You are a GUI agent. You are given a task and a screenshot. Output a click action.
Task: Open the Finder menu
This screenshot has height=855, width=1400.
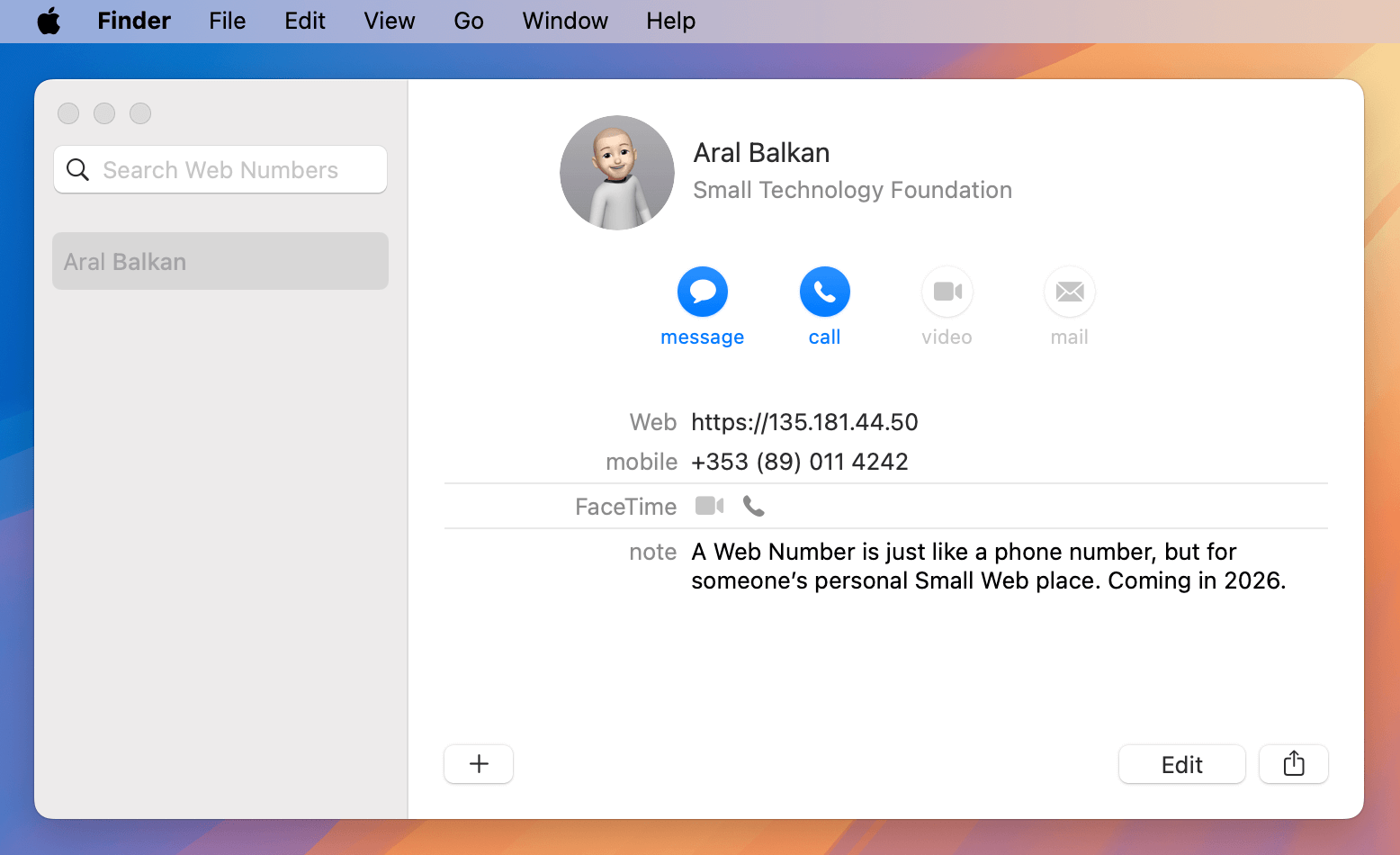click(134, 21)
